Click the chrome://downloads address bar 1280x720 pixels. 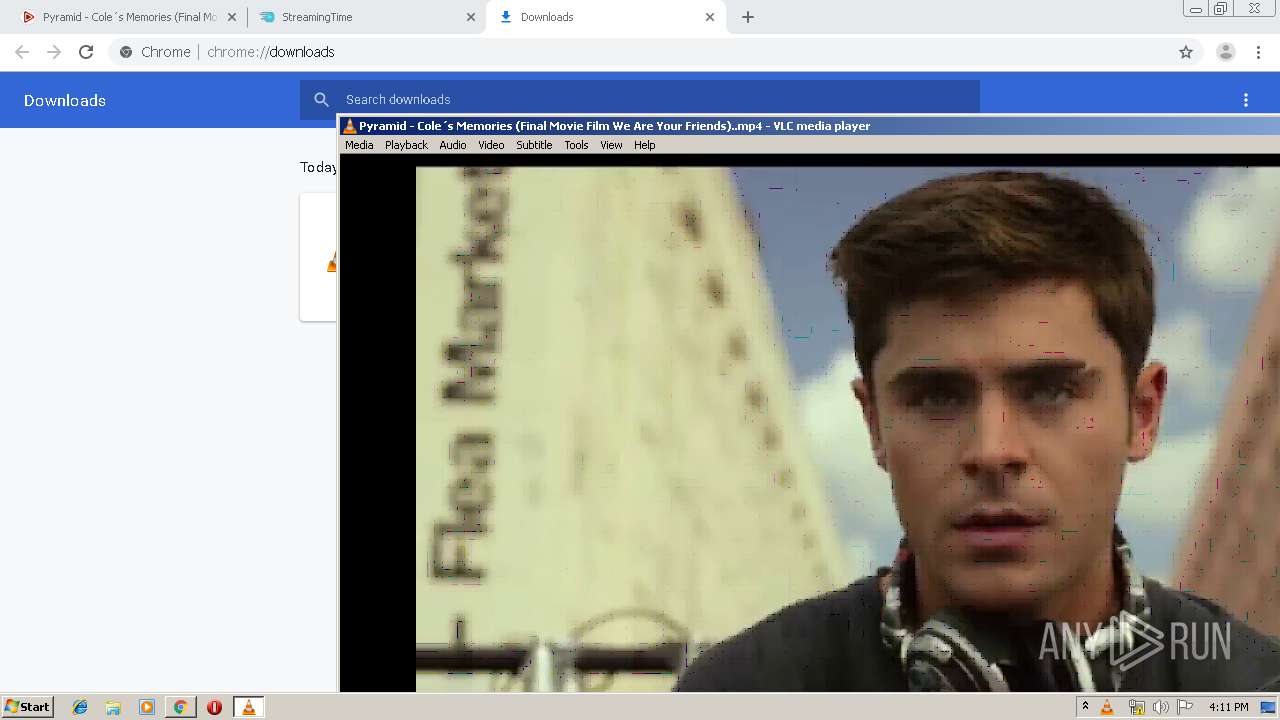tap(640, 52)
